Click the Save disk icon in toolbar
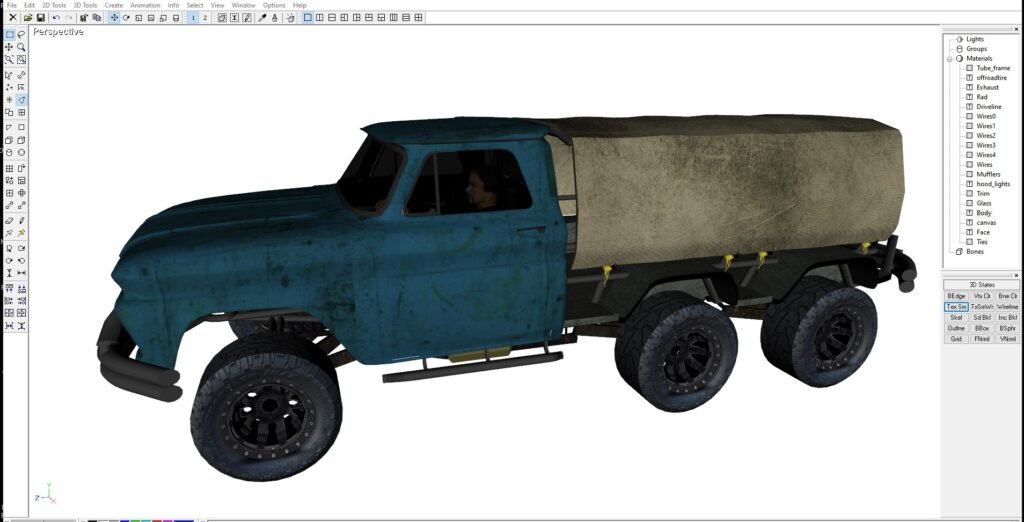This screenshot has height=522, width=1024. click(40, 18)
